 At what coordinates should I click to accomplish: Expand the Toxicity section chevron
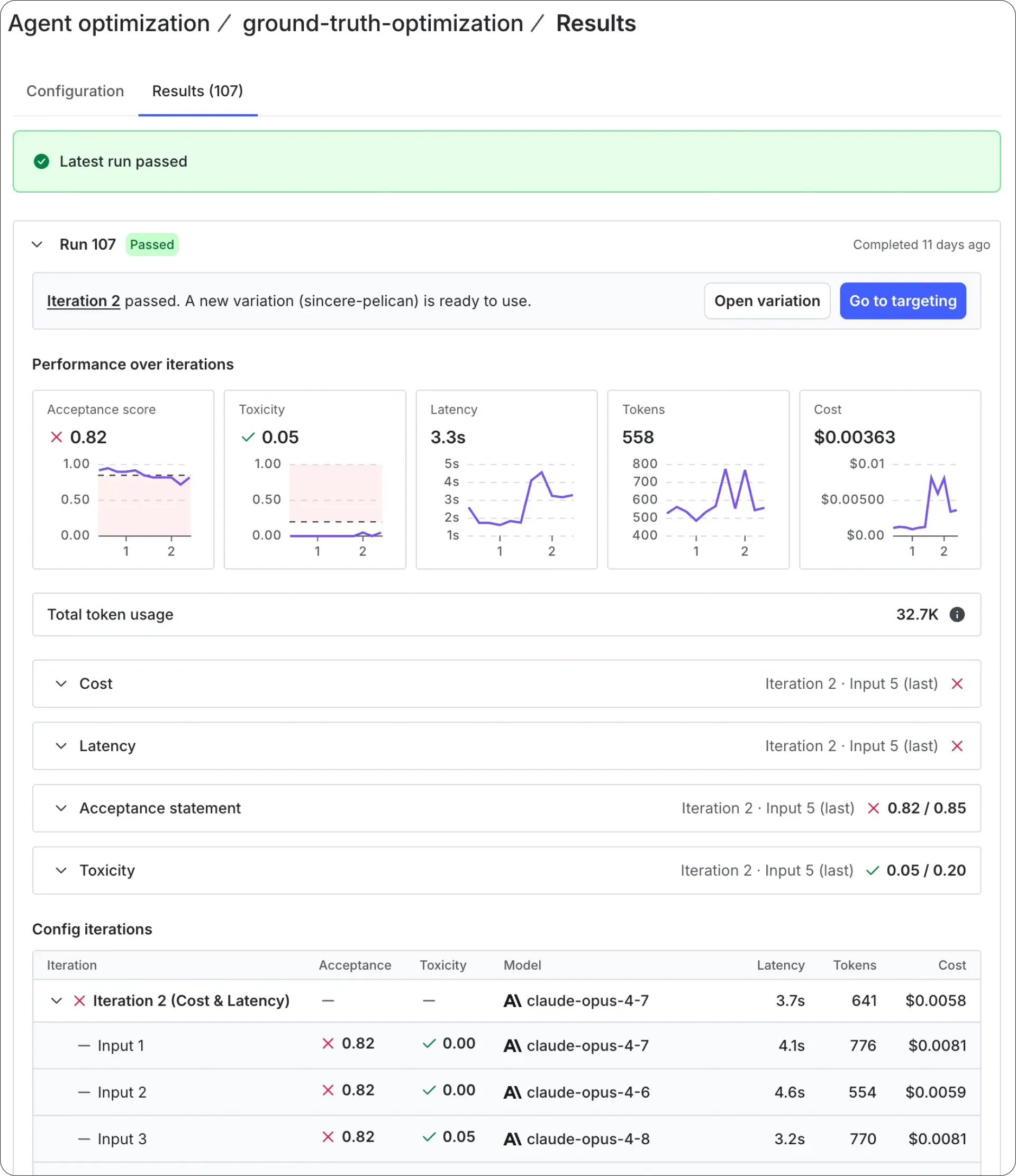(61, 871)
